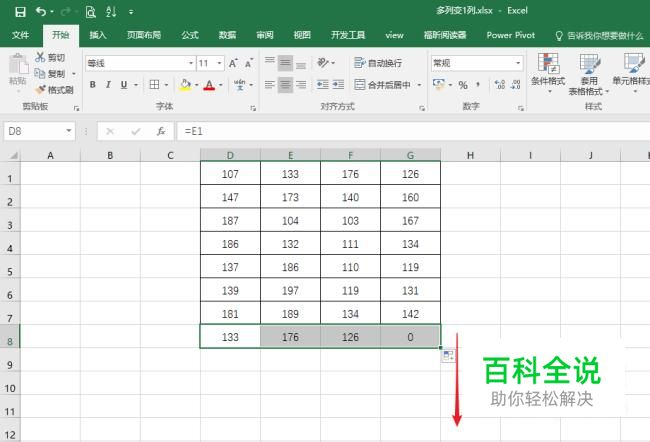Open the 视图 ribbon tab

[x=302, y=35]
